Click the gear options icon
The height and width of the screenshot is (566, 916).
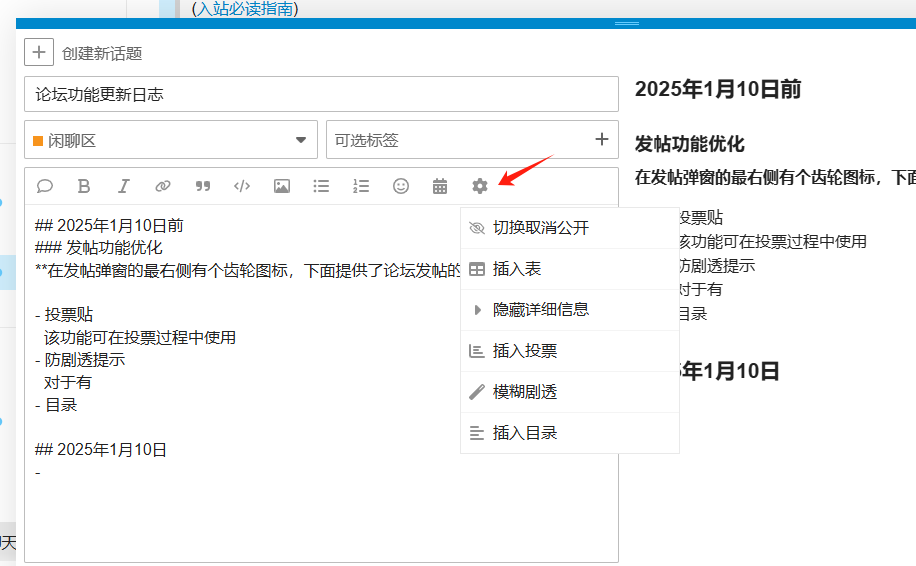pos(480,186)
